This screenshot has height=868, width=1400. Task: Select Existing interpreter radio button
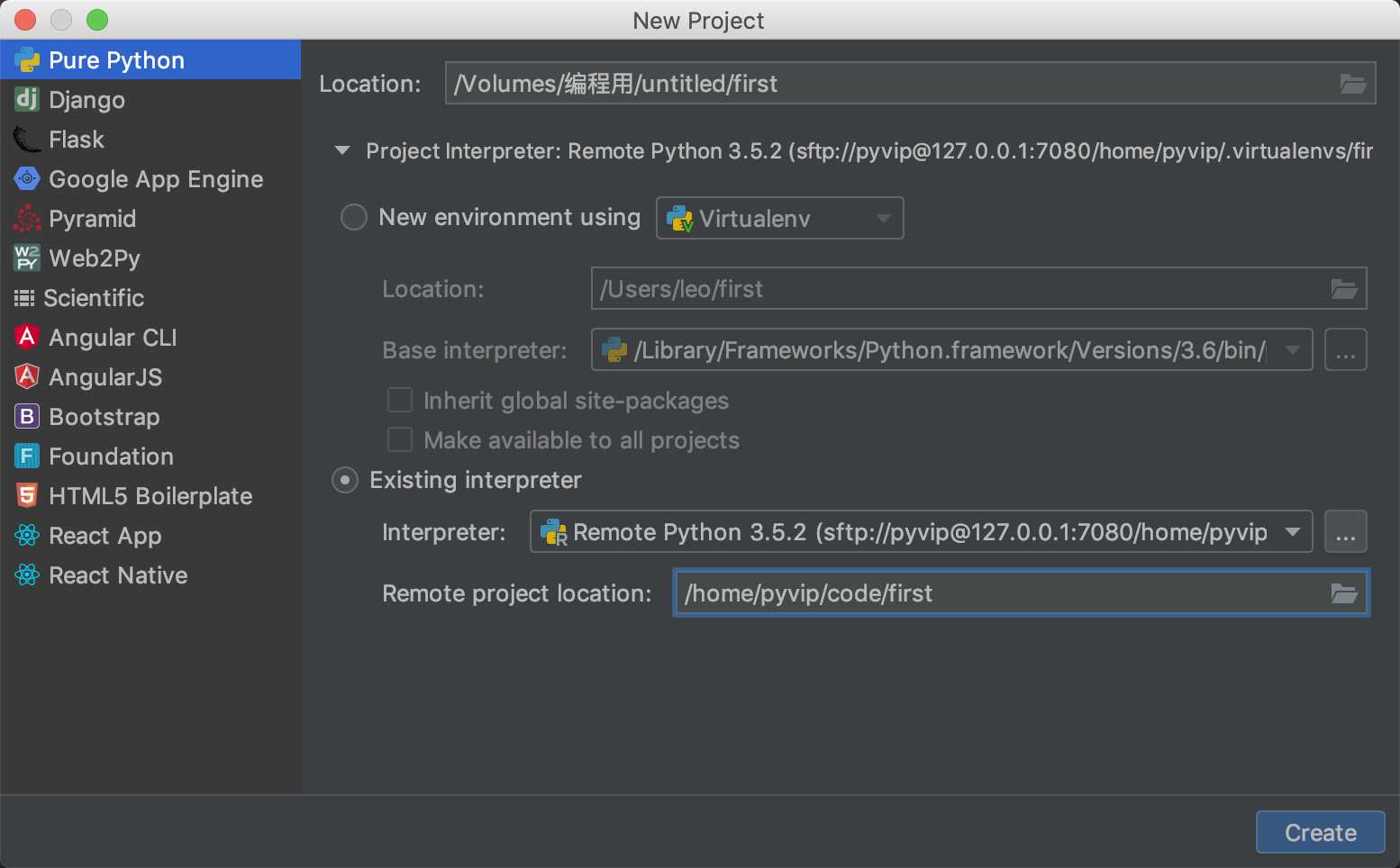point(345,480)
